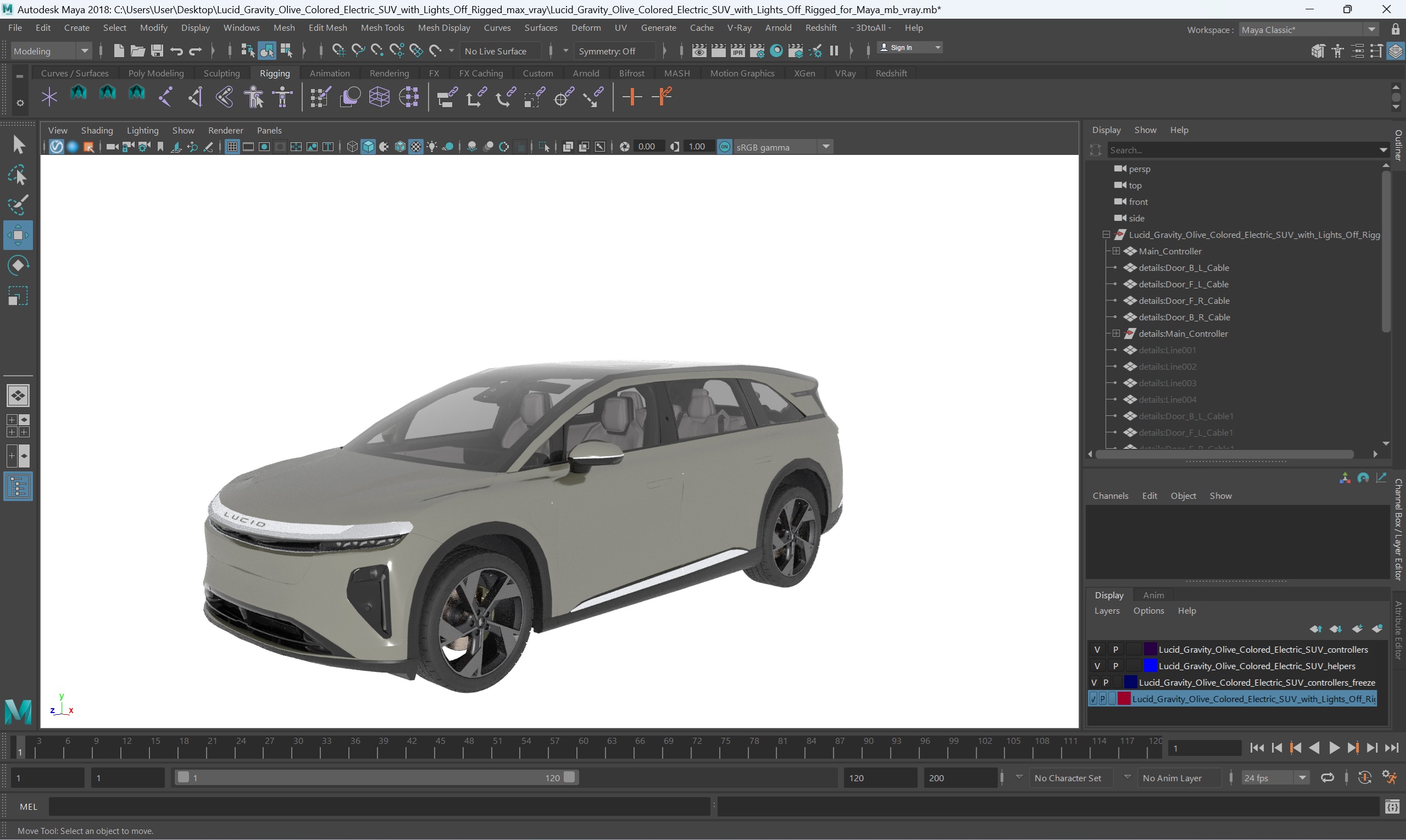Expand the Main_Controller tree node
1406x840 pixels.
(x=1116, y=251)
